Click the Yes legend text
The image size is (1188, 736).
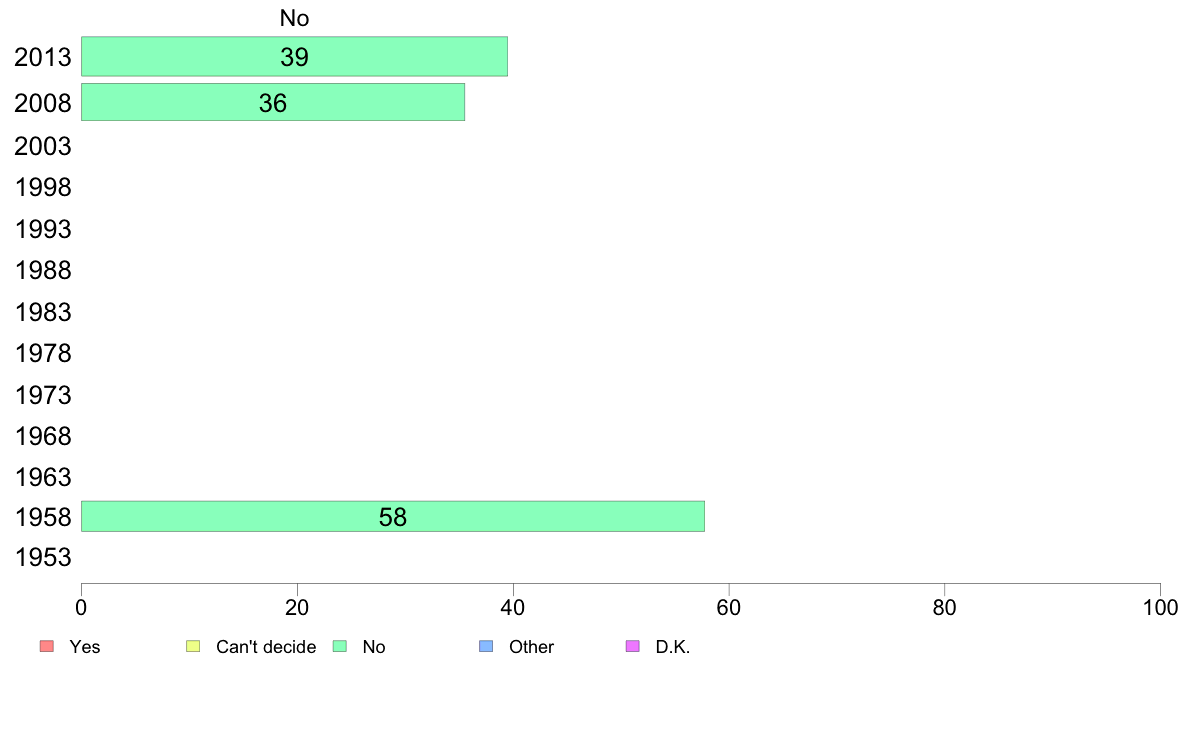(x=85, y=647)
